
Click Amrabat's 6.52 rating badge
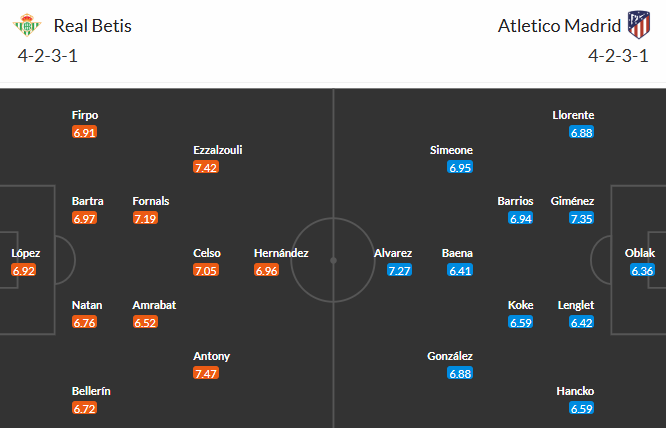coord(145,322)
